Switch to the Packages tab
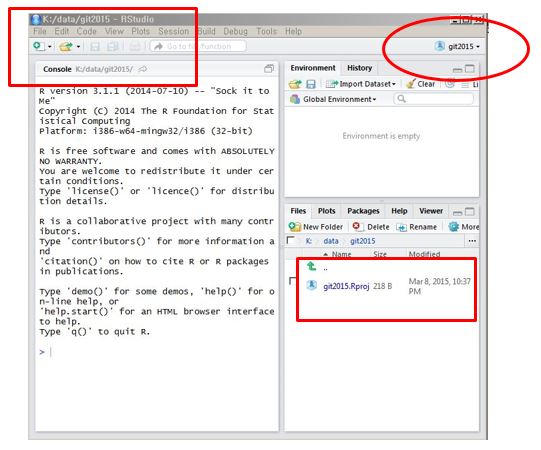This screenshot has height=450, width=541. (x=363, y=211)
